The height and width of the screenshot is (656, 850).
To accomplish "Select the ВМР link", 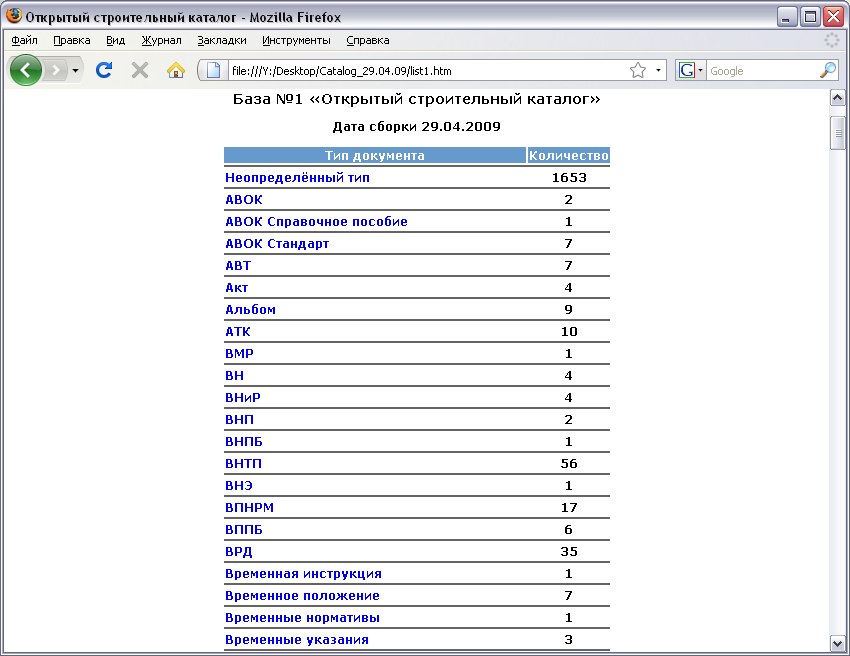I will pos(239,353).
